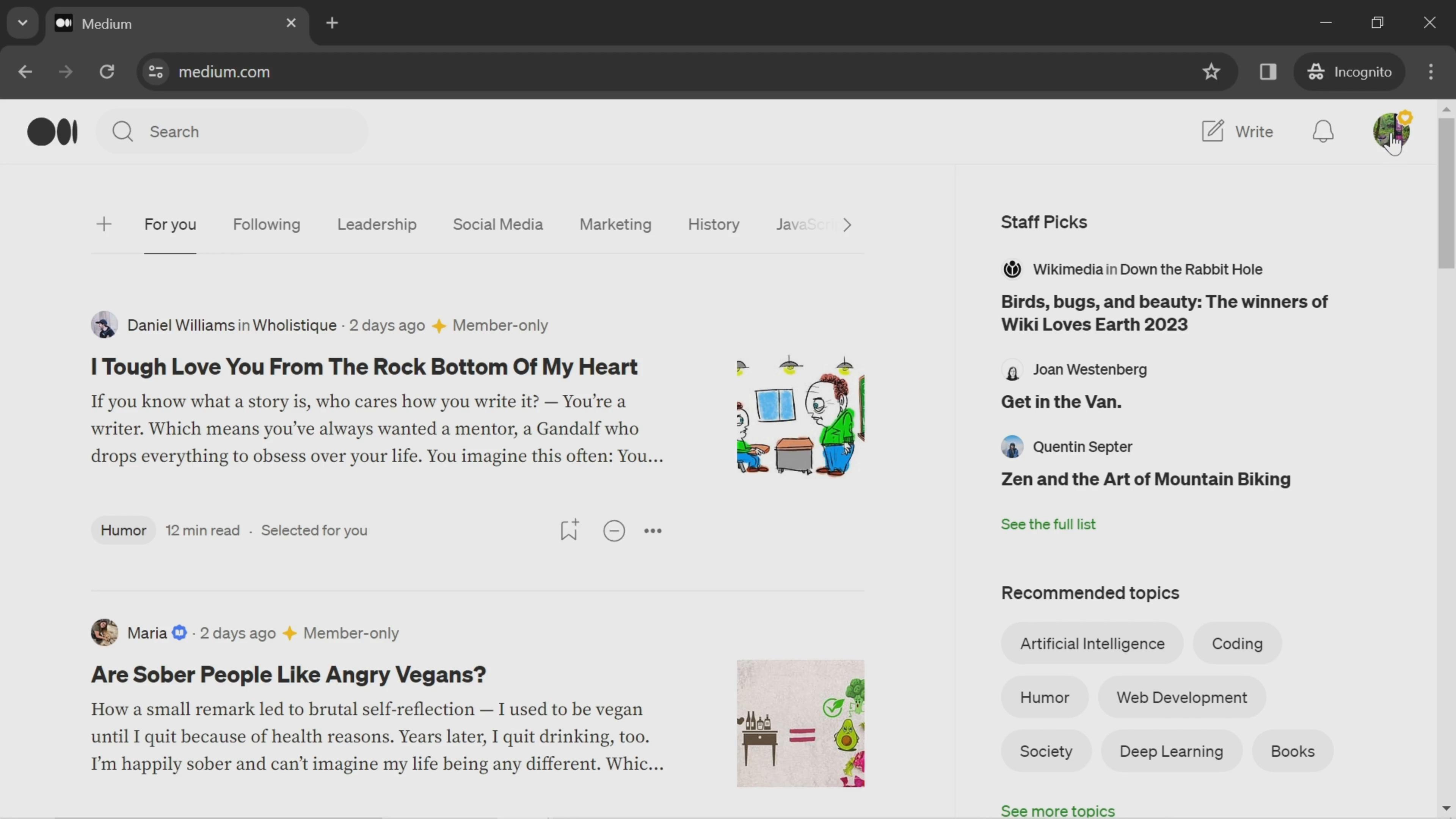Click the hide/less article icon on first post
The height and width of the screenshot is (819, 1456).
tap(614, 530)
